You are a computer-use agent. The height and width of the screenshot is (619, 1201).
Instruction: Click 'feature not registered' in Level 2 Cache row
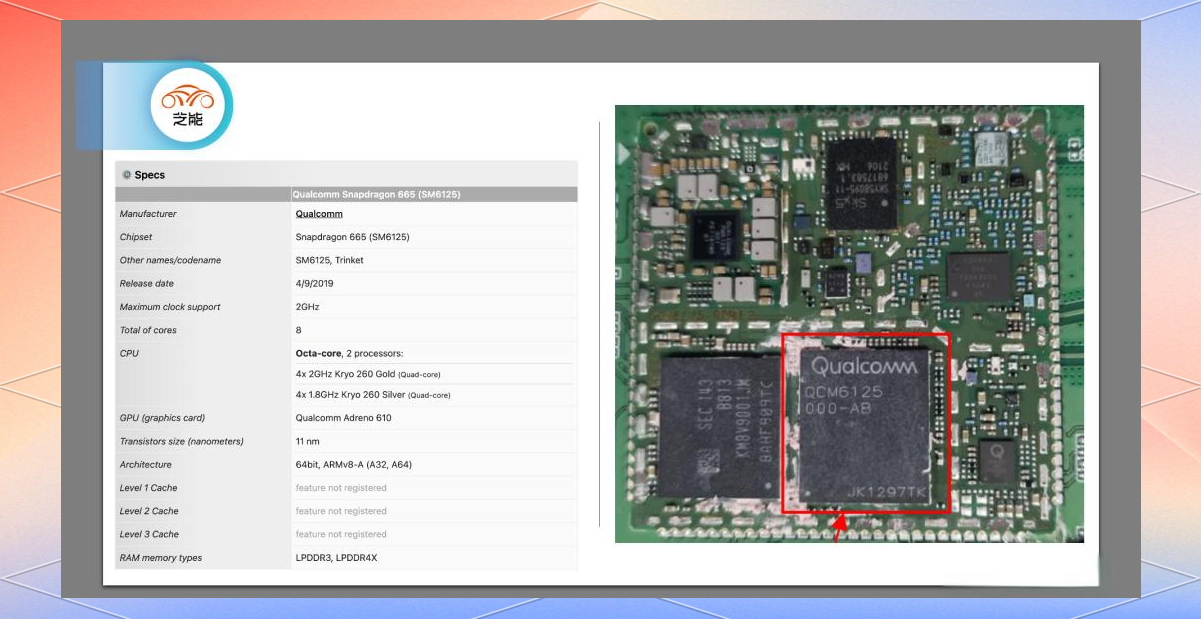(x=341, y=511)
